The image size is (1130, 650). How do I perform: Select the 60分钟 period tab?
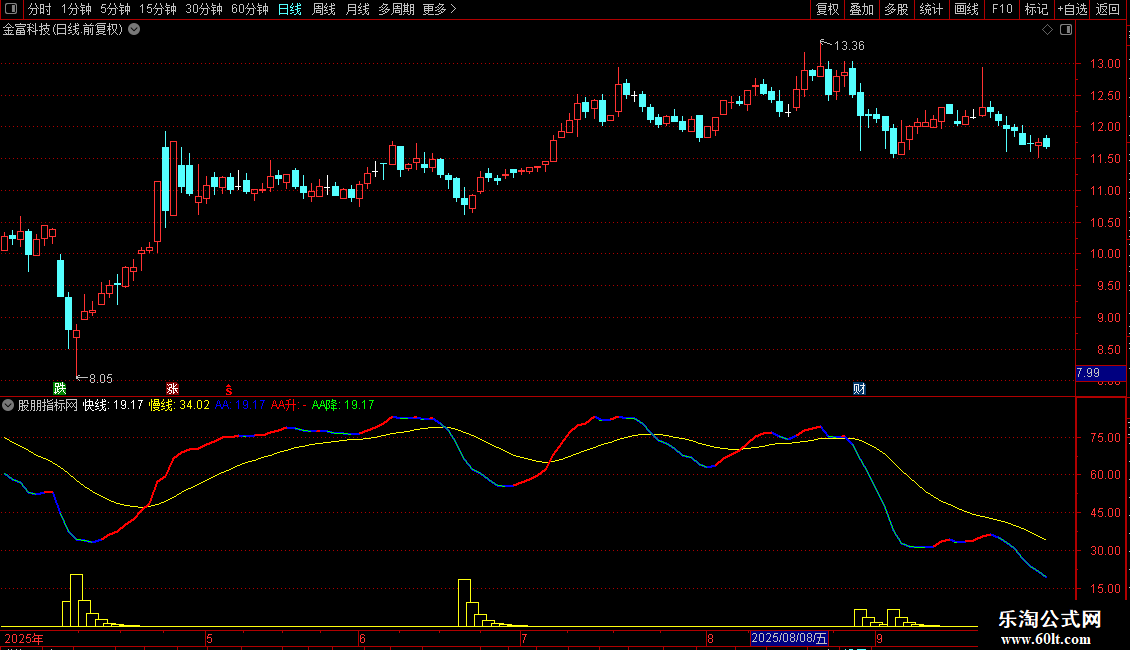pos(249,9)
